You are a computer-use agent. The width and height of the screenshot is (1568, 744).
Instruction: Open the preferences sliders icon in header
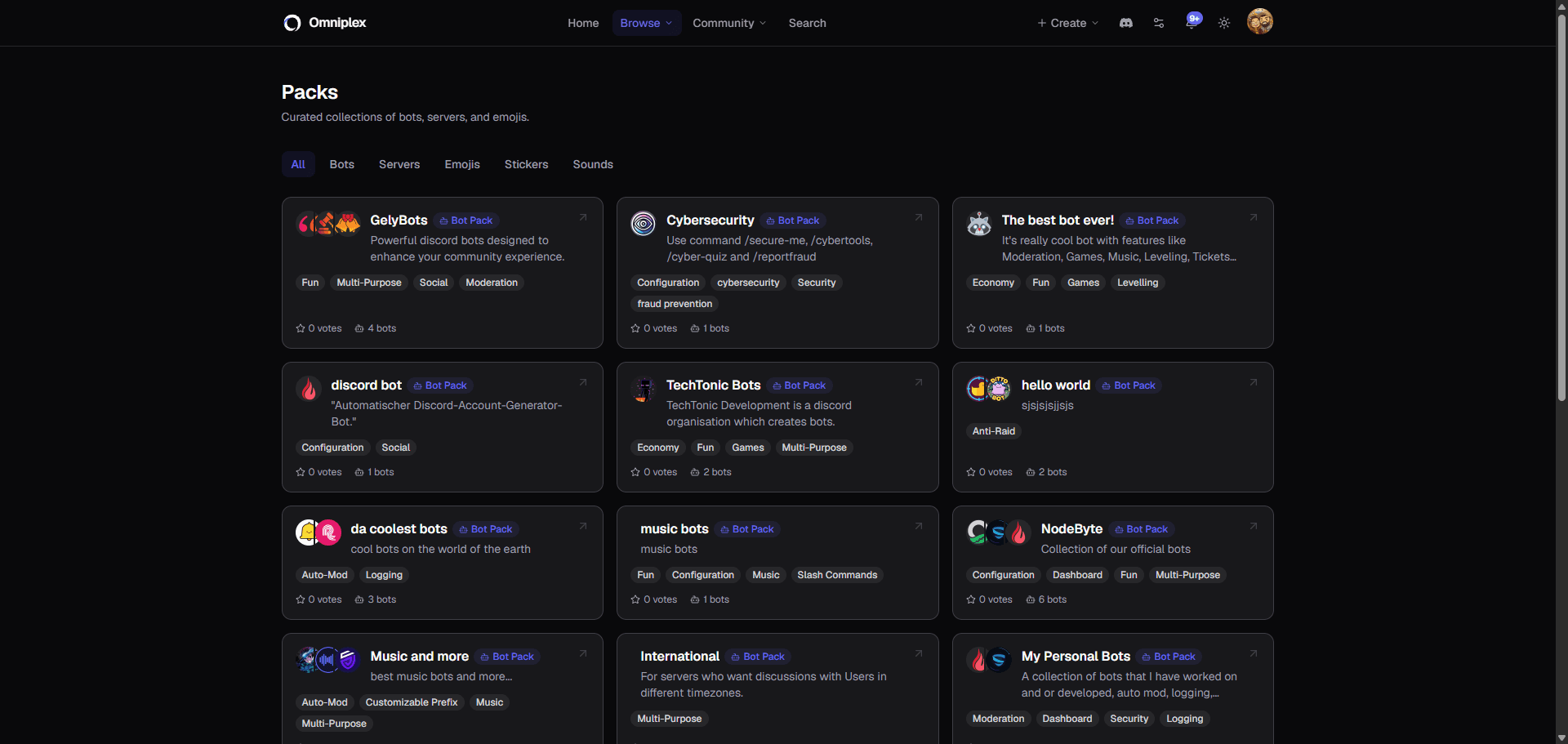[x=1159, y=23]
